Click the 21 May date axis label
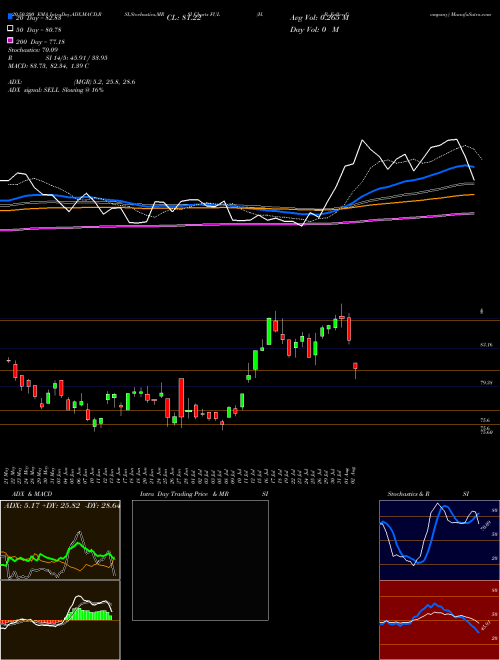This screenshot has width=500, height=660. click(x=8, y=476)
